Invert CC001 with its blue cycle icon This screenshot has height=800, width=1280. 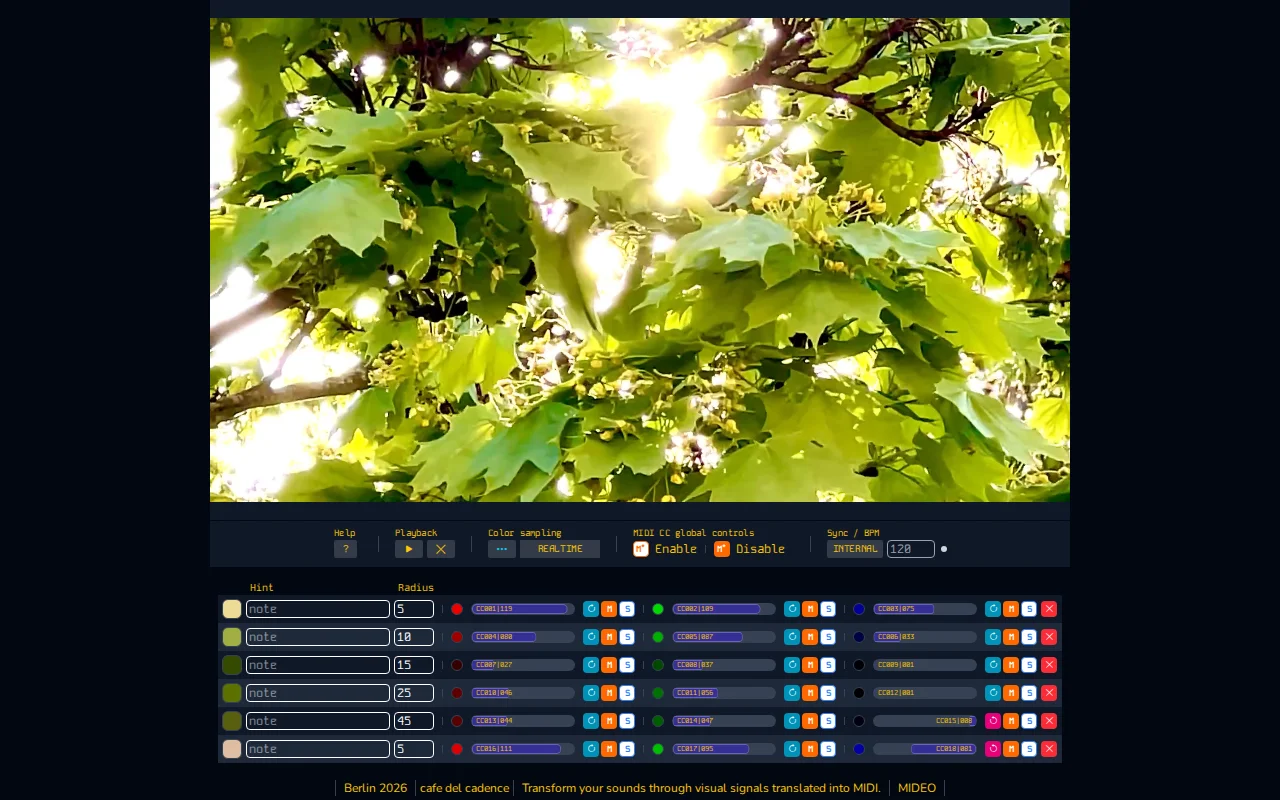tap(591, 609)
